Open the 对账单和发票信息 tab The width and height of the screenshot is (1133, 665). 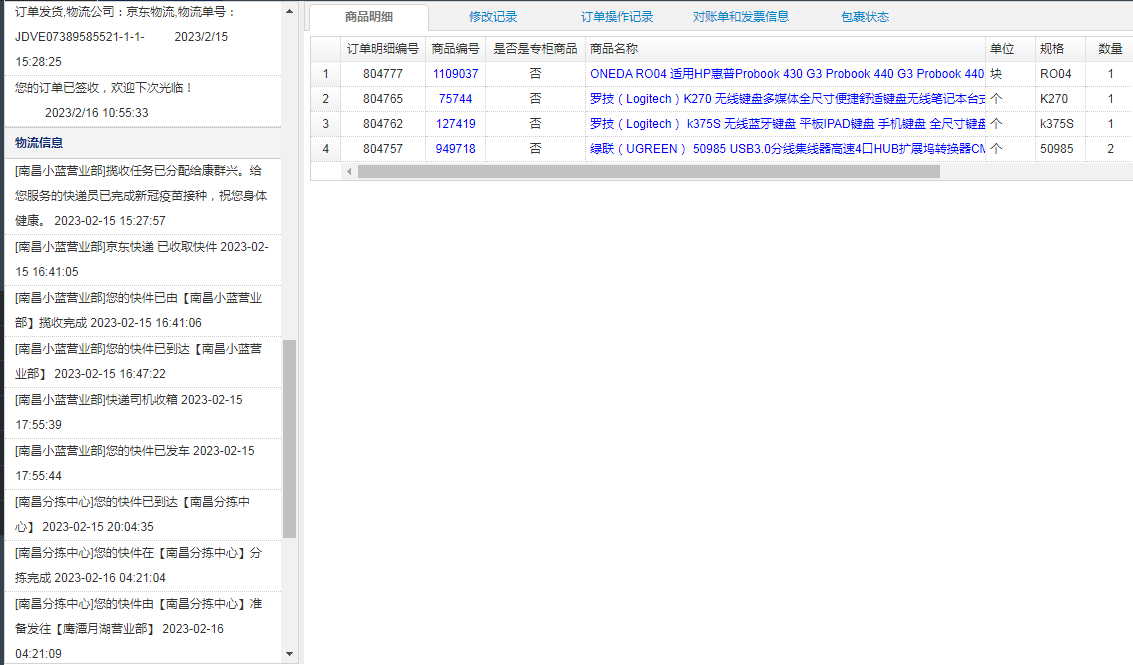741,17
